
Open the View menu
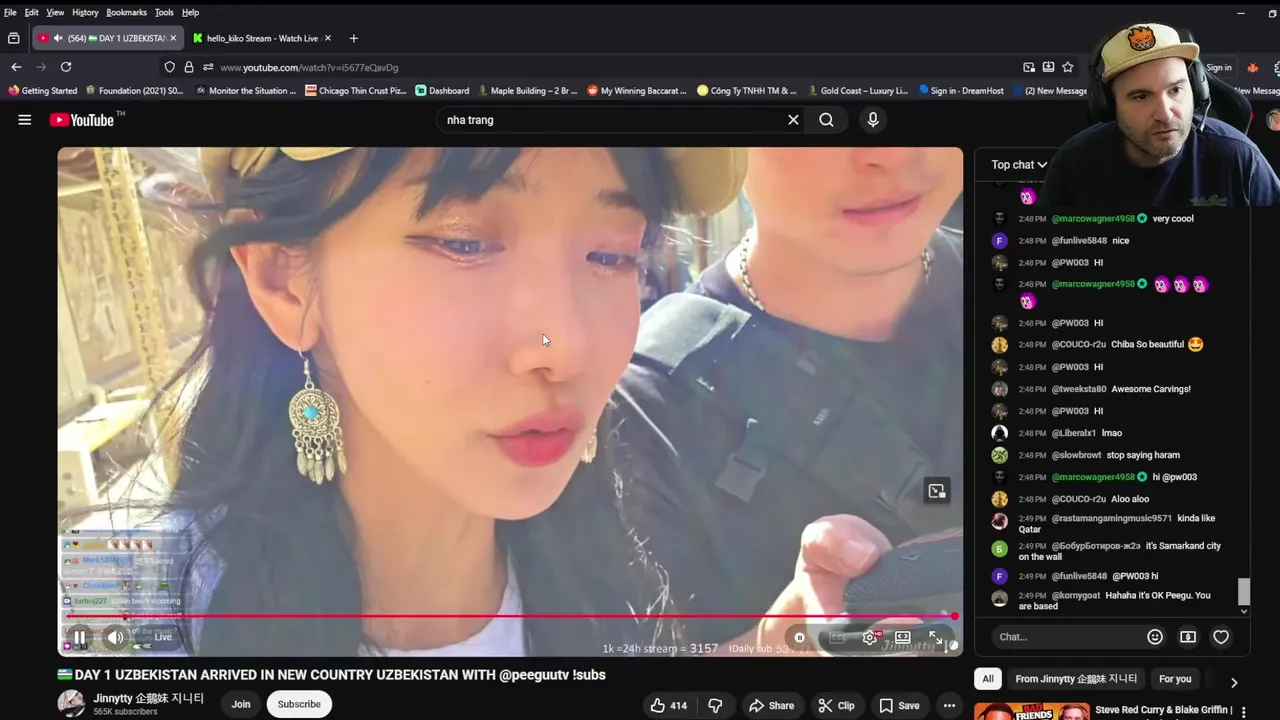click(x=55, y=12)
